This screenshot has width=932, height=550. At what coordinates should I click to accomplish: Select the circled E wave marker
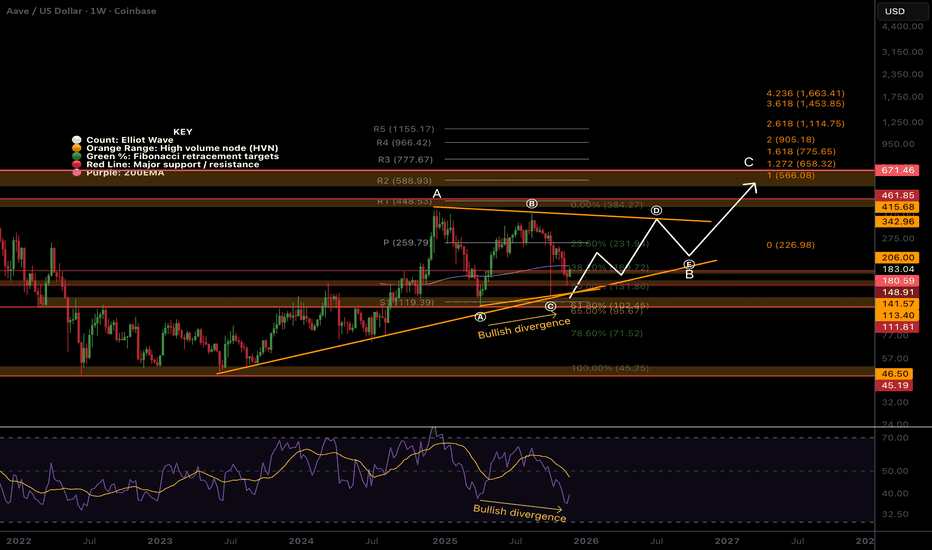click(688, 264)
